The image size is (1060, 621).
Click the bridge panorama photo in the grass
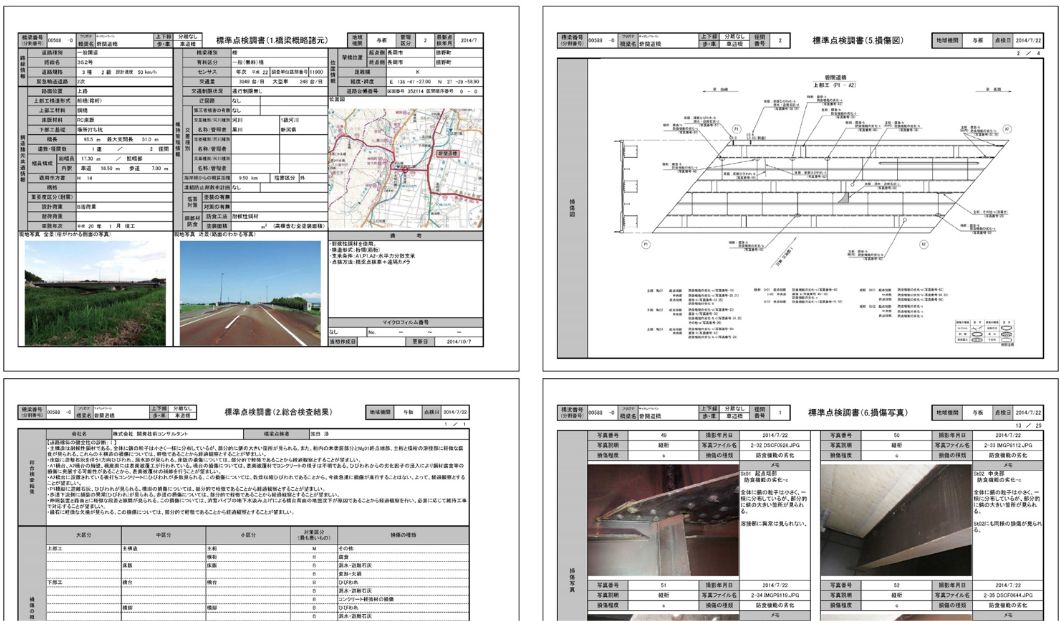95,293
